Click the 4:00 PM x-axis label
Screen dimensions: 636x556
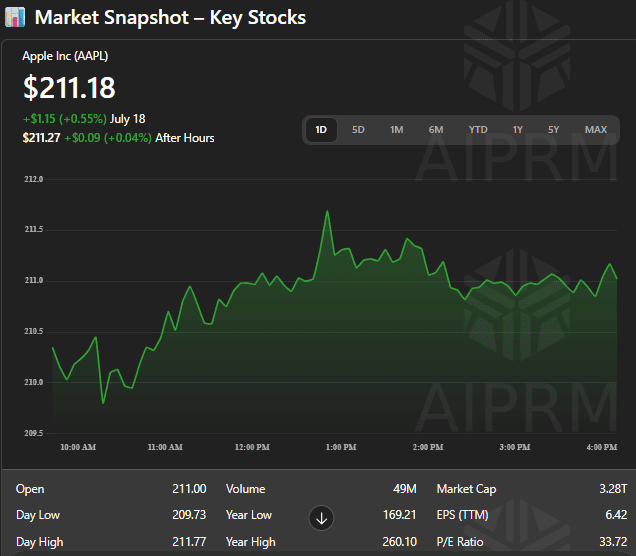pyautogui.click(x=602, y=447)
